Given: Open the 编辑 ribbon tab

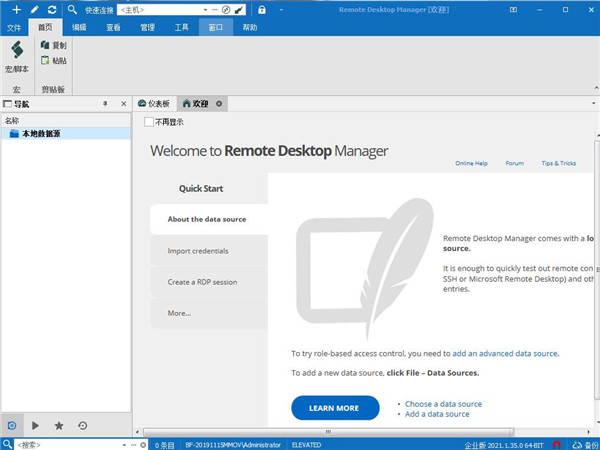Looking at the screenshot, I should (79, 27).
